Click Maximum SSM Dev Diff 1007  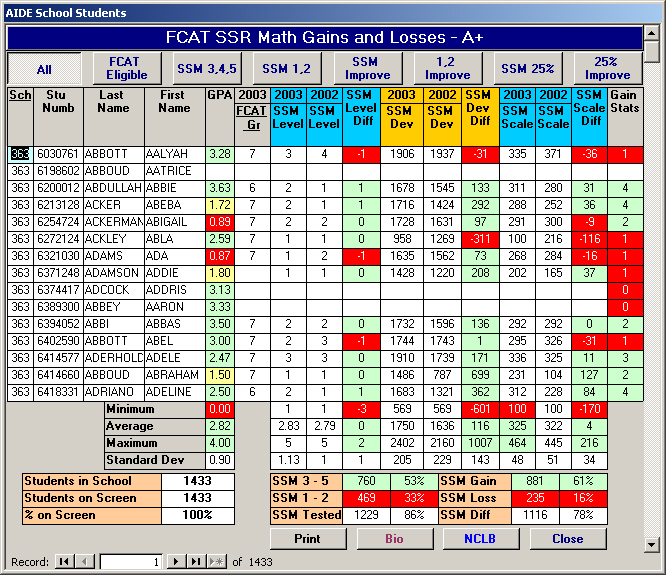tap(480, 443)
